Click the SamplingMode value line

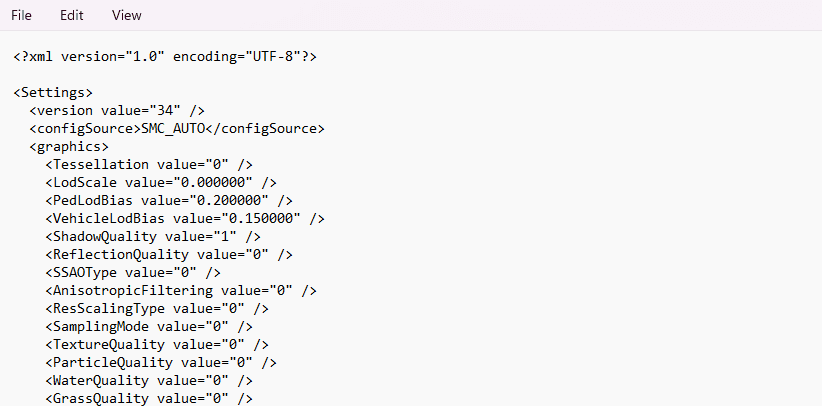point(148,327)
